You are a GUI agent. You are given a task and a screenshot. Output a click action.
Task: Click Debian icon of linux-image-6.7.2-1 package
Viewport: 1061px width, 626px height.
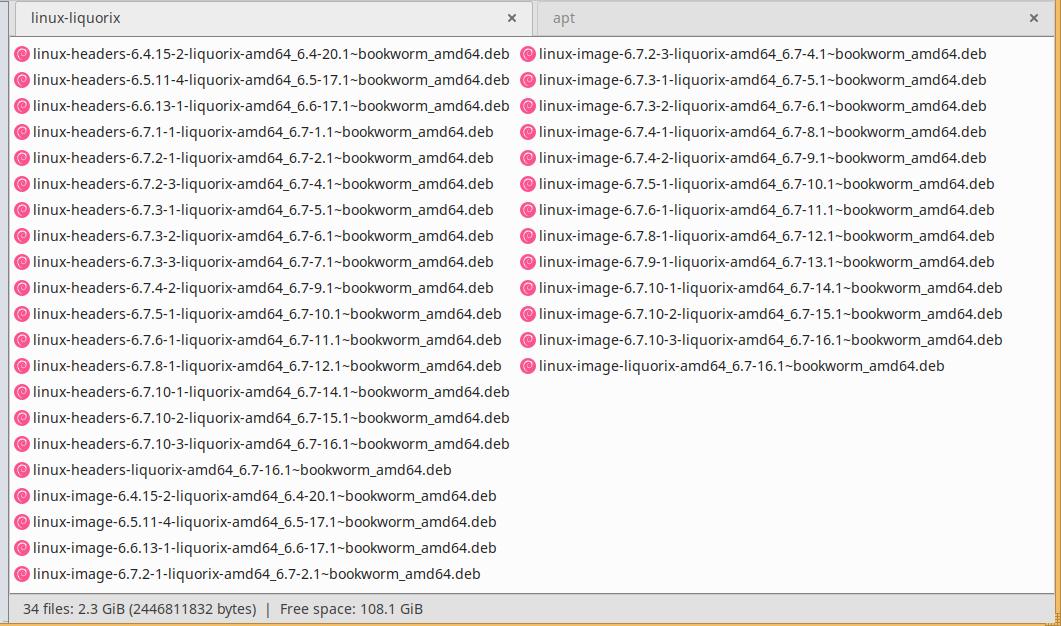(x=22, y=574)
